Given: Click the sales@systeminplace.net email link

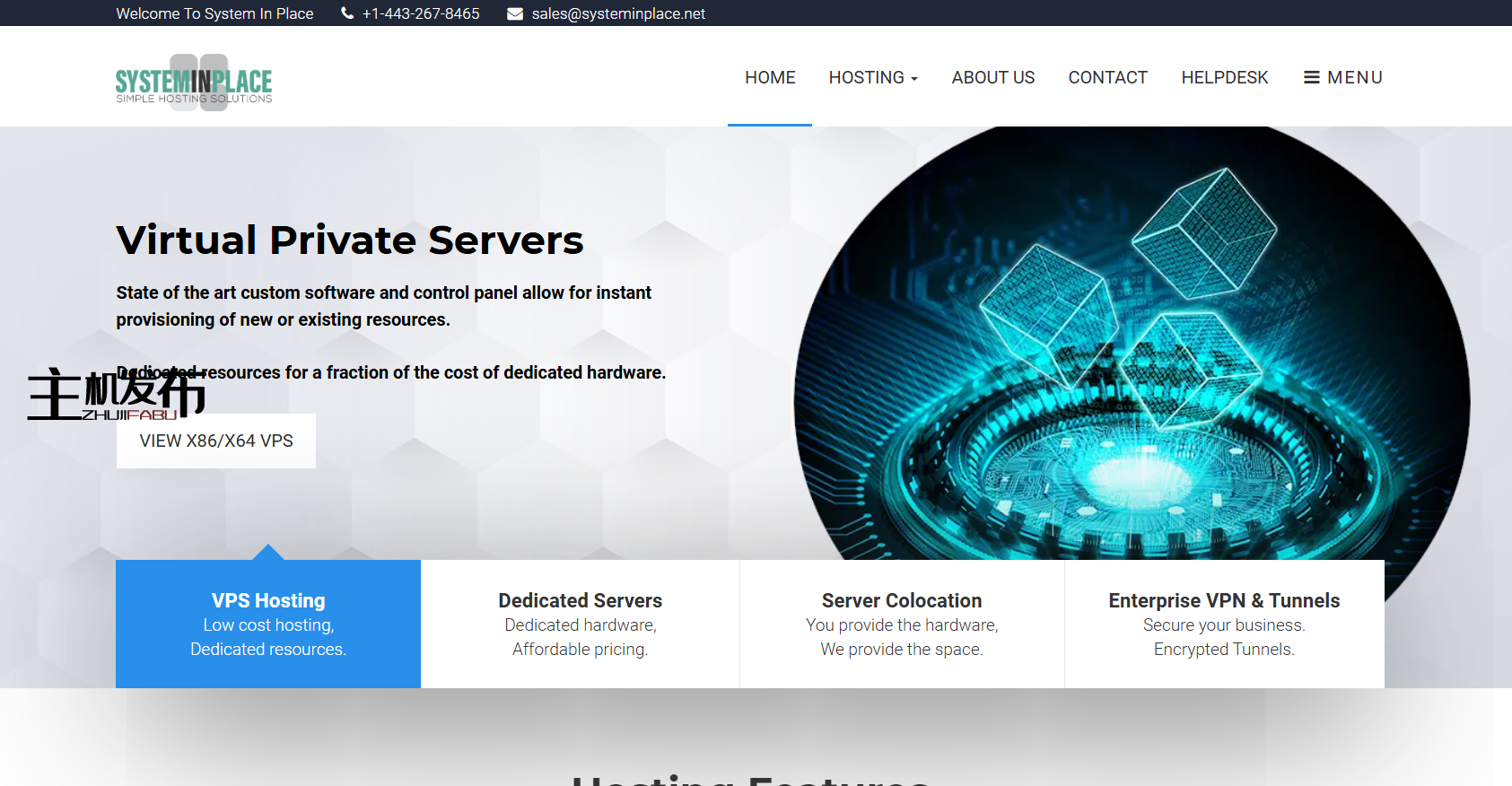Looking at the screenshot, I should tap(618, 13).
